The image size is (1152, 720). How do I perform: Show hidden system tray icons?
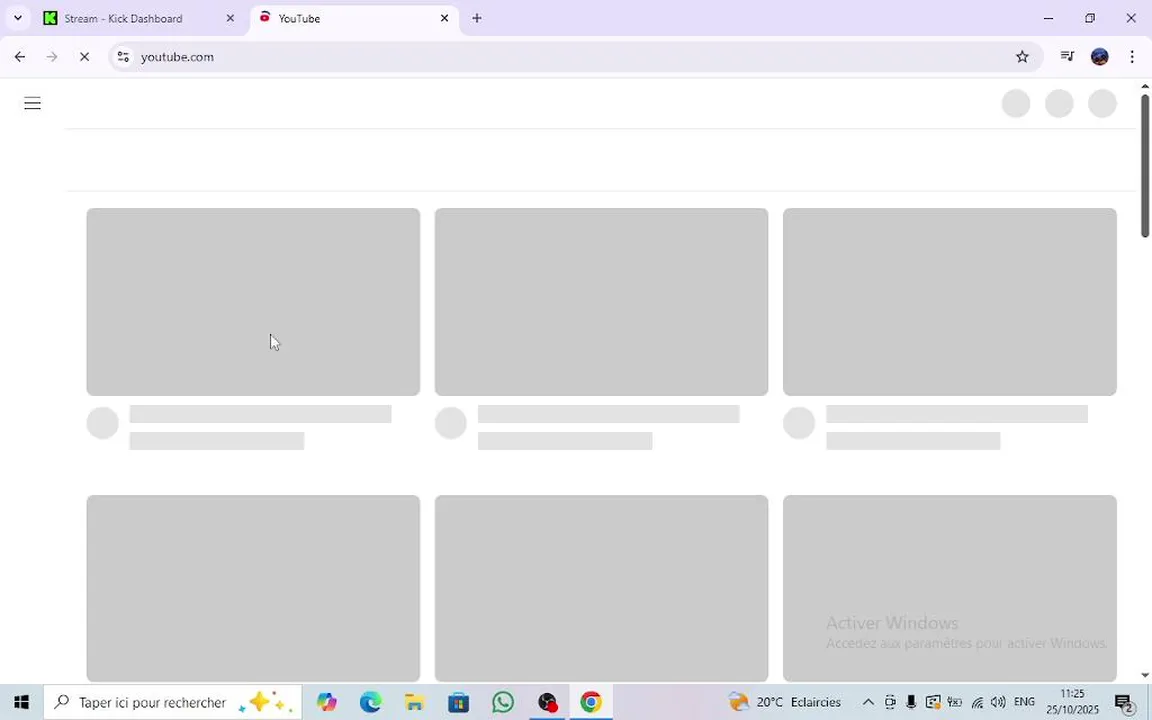(x=868, y=702)
